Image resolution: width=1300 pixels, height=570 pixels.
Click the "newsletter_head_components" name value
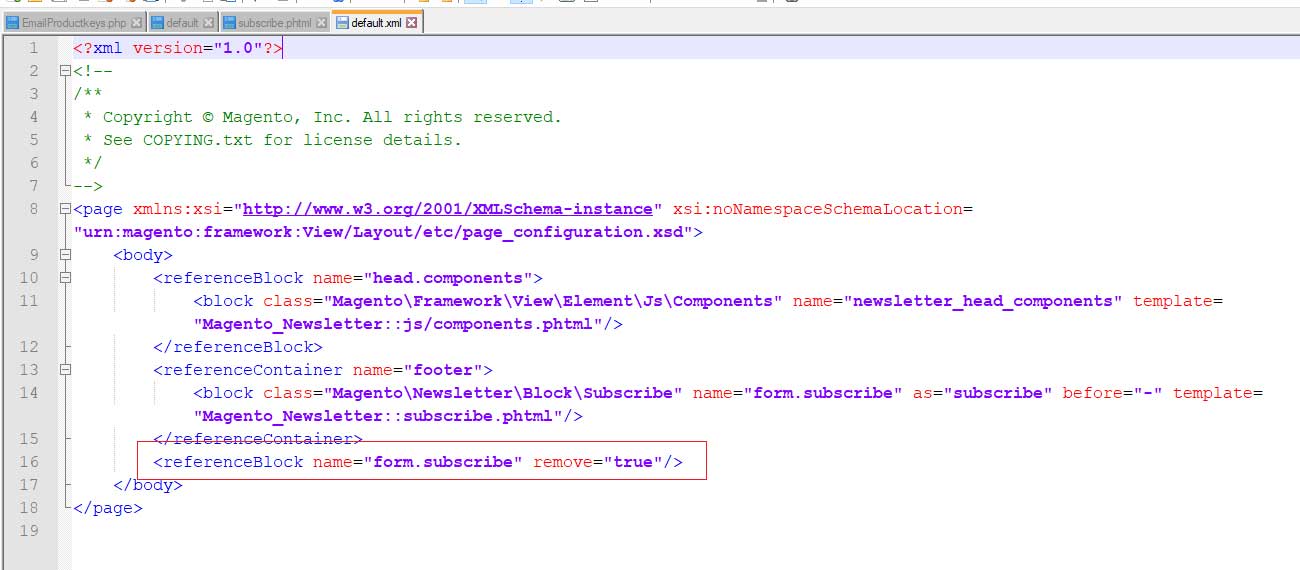tap(982, 301)
